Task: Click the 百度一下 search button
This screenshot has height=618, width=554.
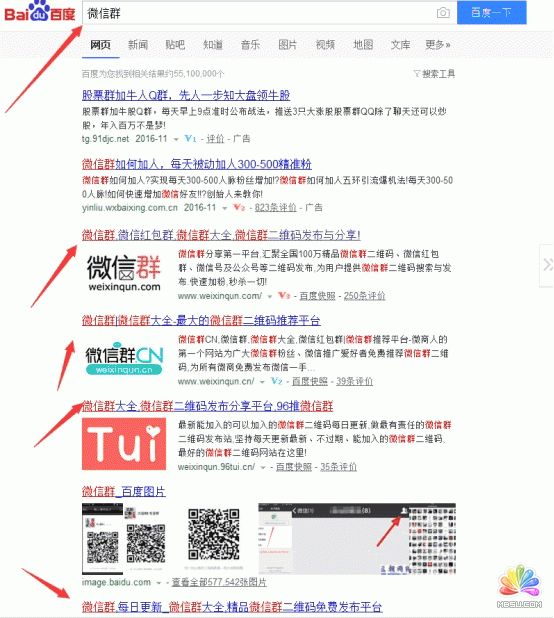Action: click(x=491, y=13)
